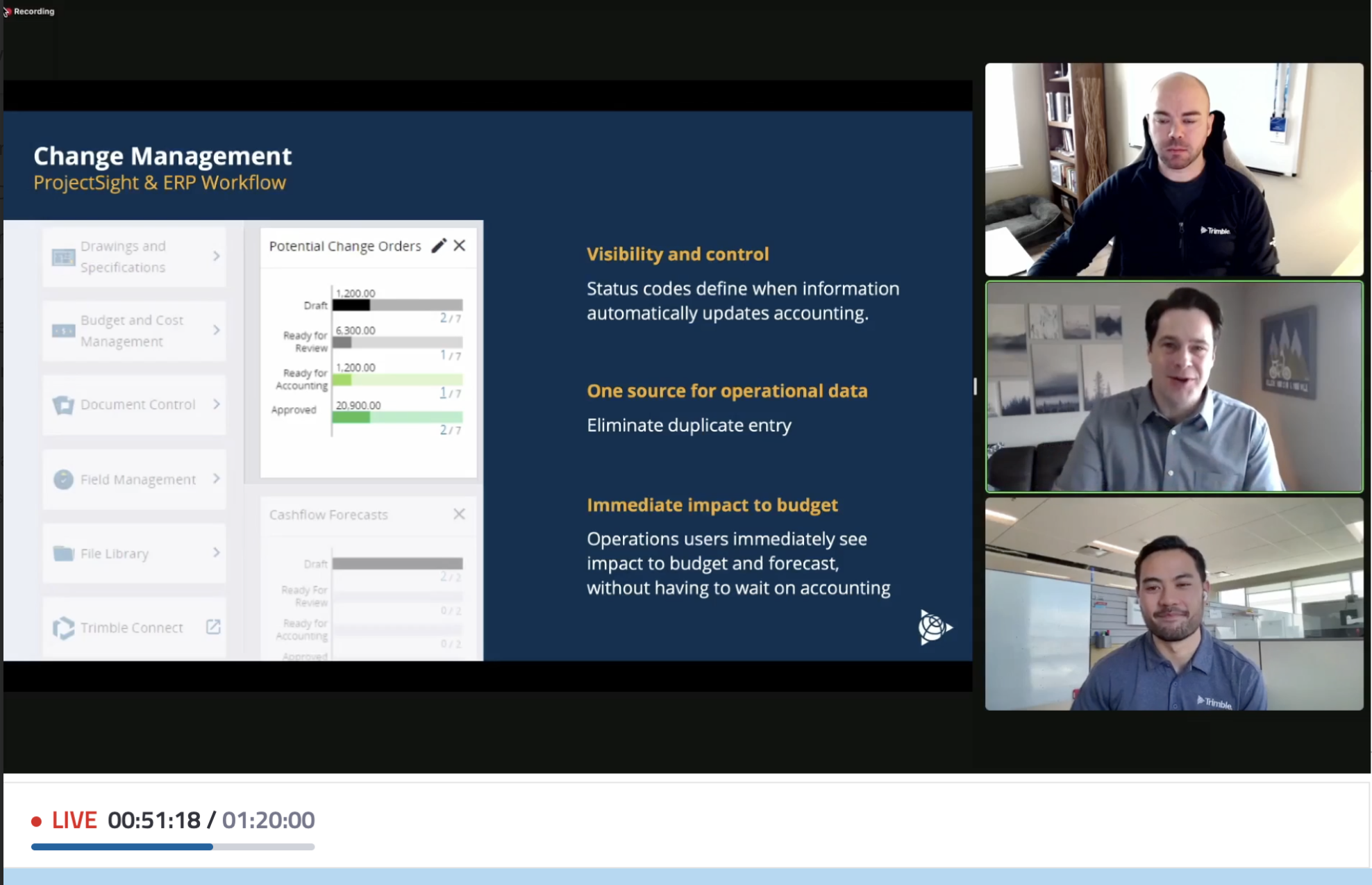Click the Ready for Review bar in Potential Change Orders
The height and width of the screenshot is (885, 1372).
pyautogui.click(x=397, y=342)
